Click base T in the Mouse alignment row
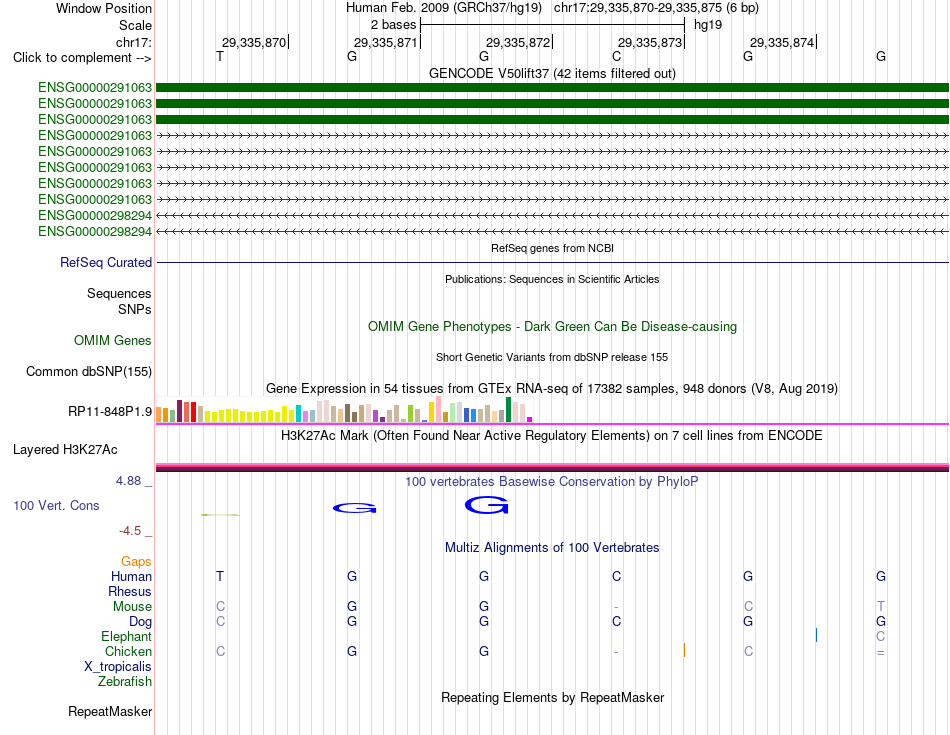 880,606
